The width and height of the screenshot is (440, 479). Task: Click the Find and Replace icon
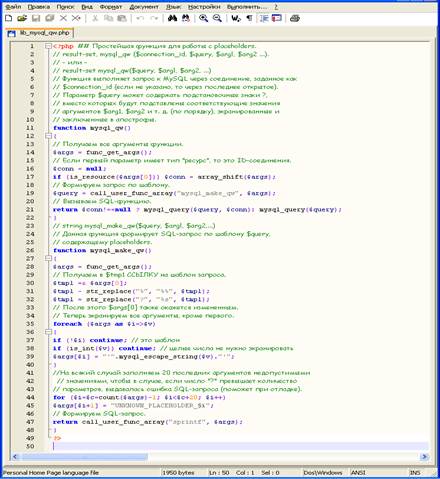point(186,18)
